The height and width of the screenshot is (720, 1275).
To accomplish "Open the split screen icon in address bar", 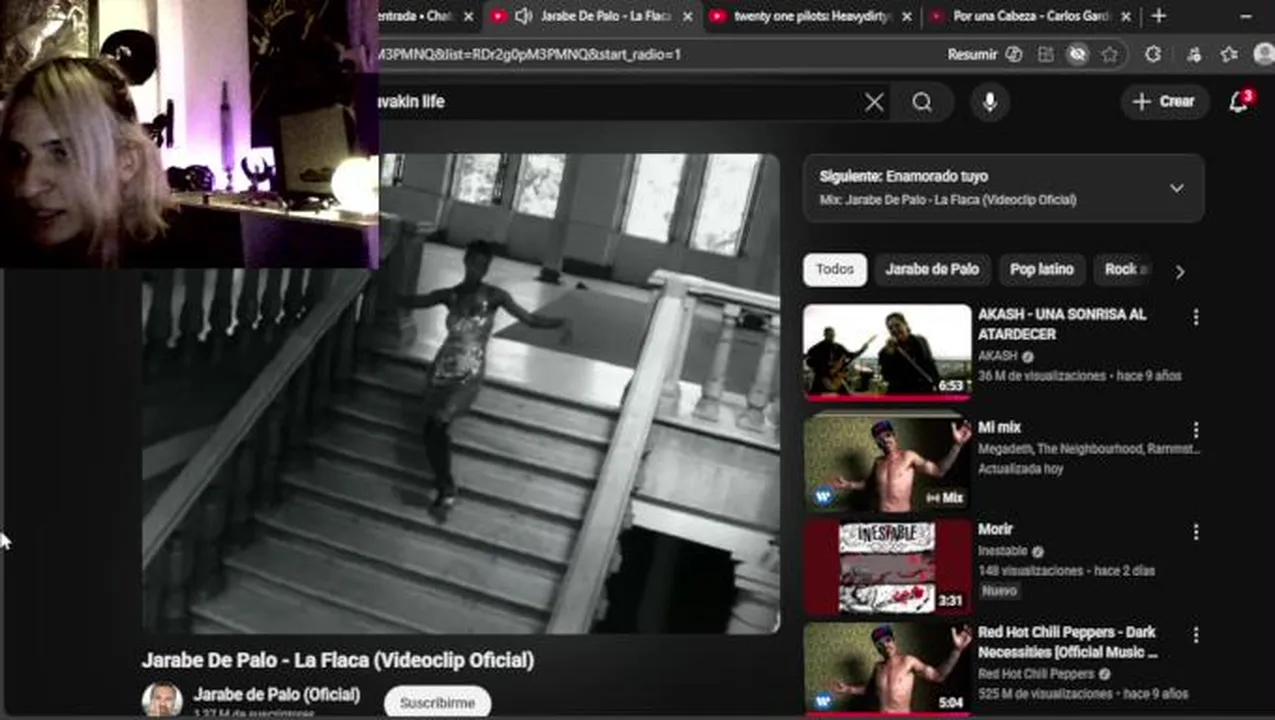I will click(x=1045, y=55).
